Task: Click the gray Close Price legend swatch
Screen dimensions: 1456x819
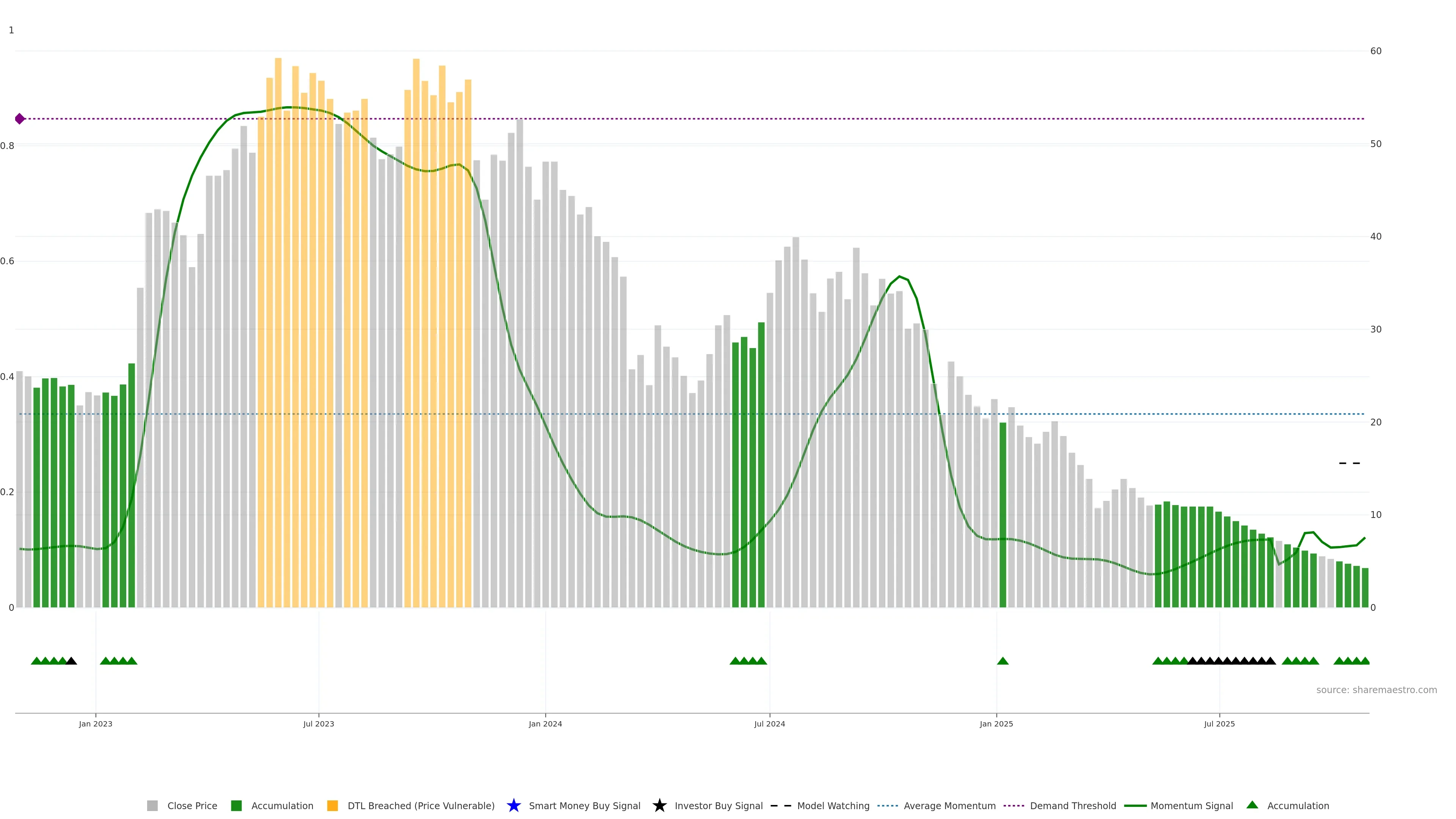Action: (152, 805)
